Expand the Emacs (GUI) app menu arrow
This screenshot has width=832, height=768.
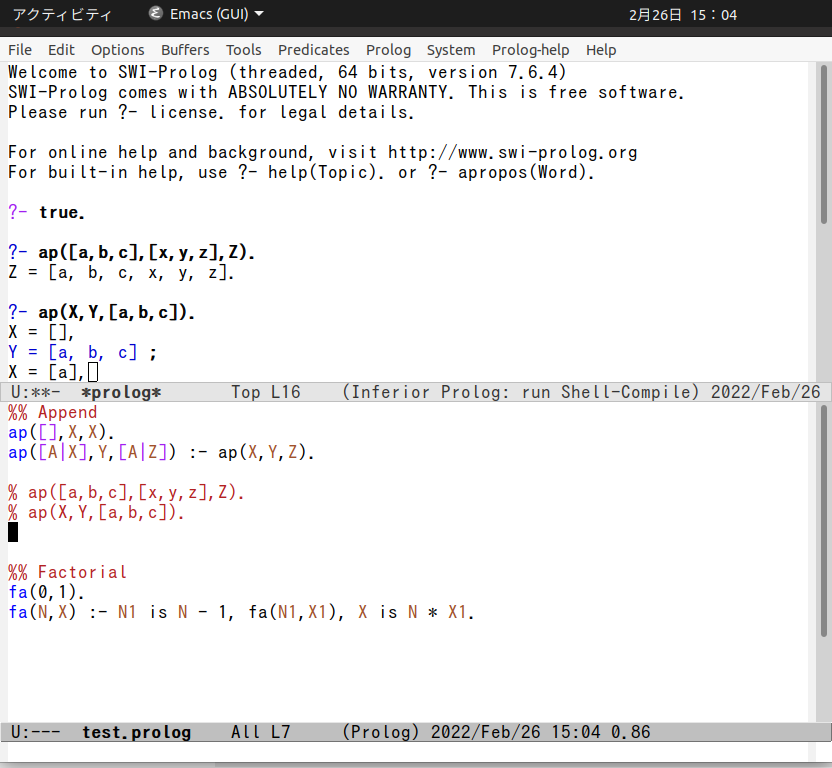[x=259, y=14]
